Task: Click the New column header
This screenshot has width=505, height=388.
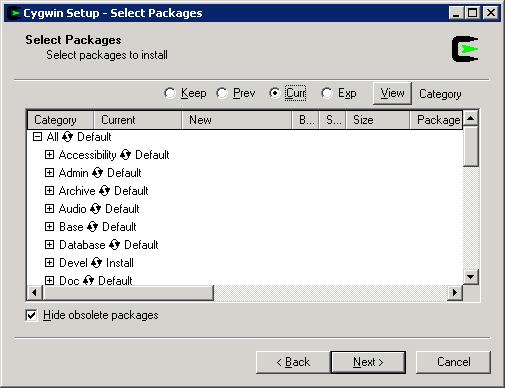Action: coord(237,120)
